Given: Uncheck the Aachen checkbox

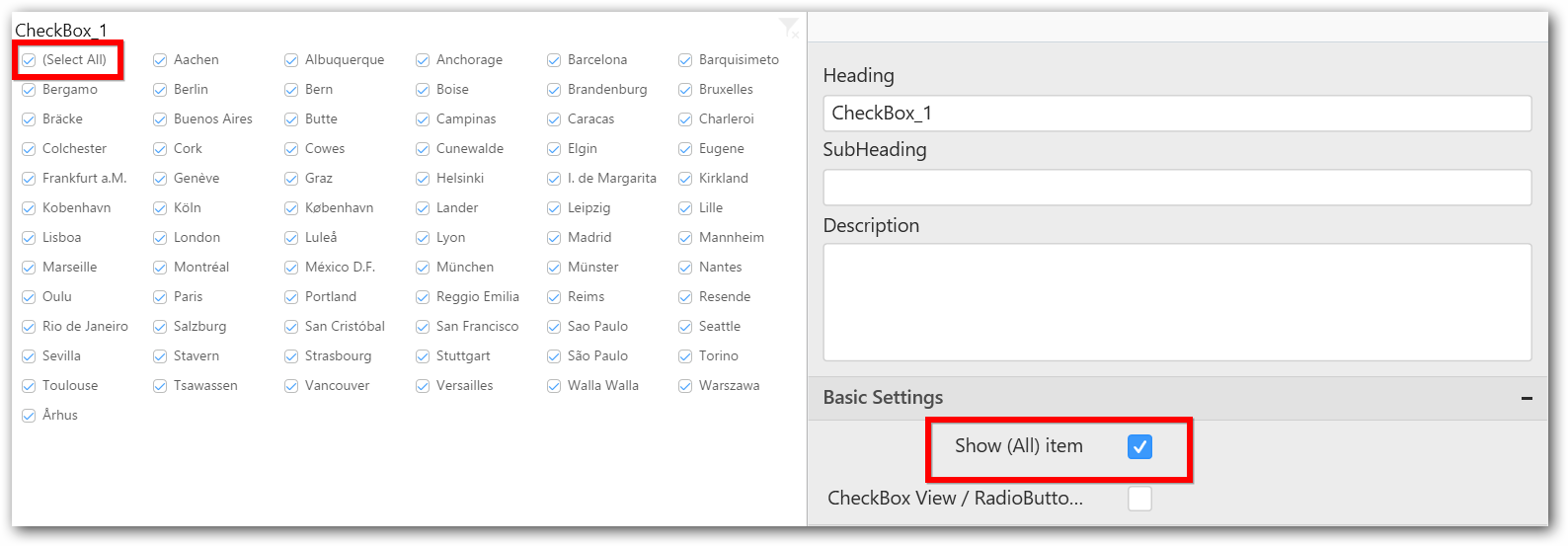Looking at the screenshot, I should (160, 60).
